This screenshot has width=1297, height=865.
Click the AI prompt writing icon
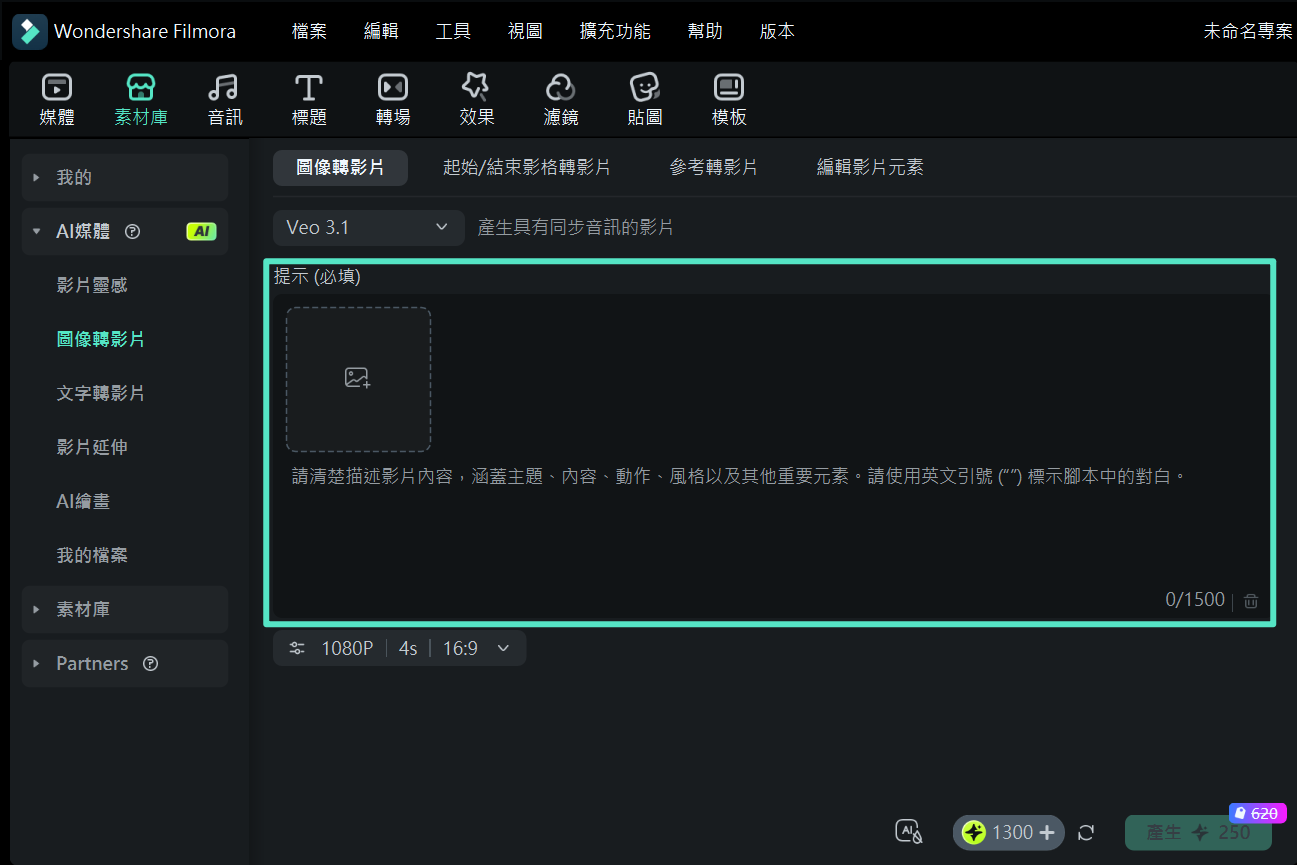pos(908,831)
